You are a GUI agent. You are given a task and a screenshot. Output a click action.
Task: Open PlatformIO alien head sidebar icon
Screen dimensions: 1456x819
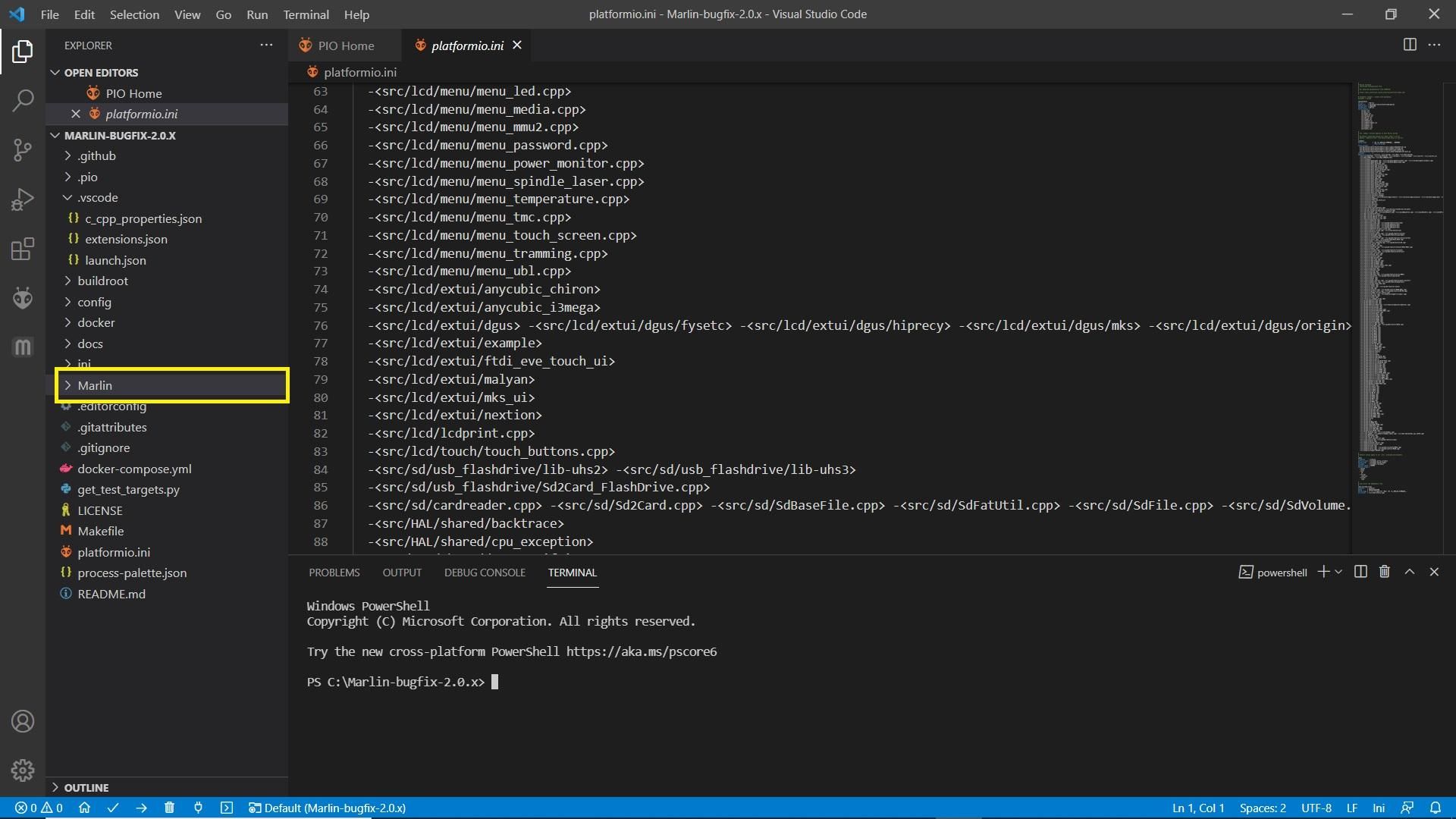(x=23, y=298)
